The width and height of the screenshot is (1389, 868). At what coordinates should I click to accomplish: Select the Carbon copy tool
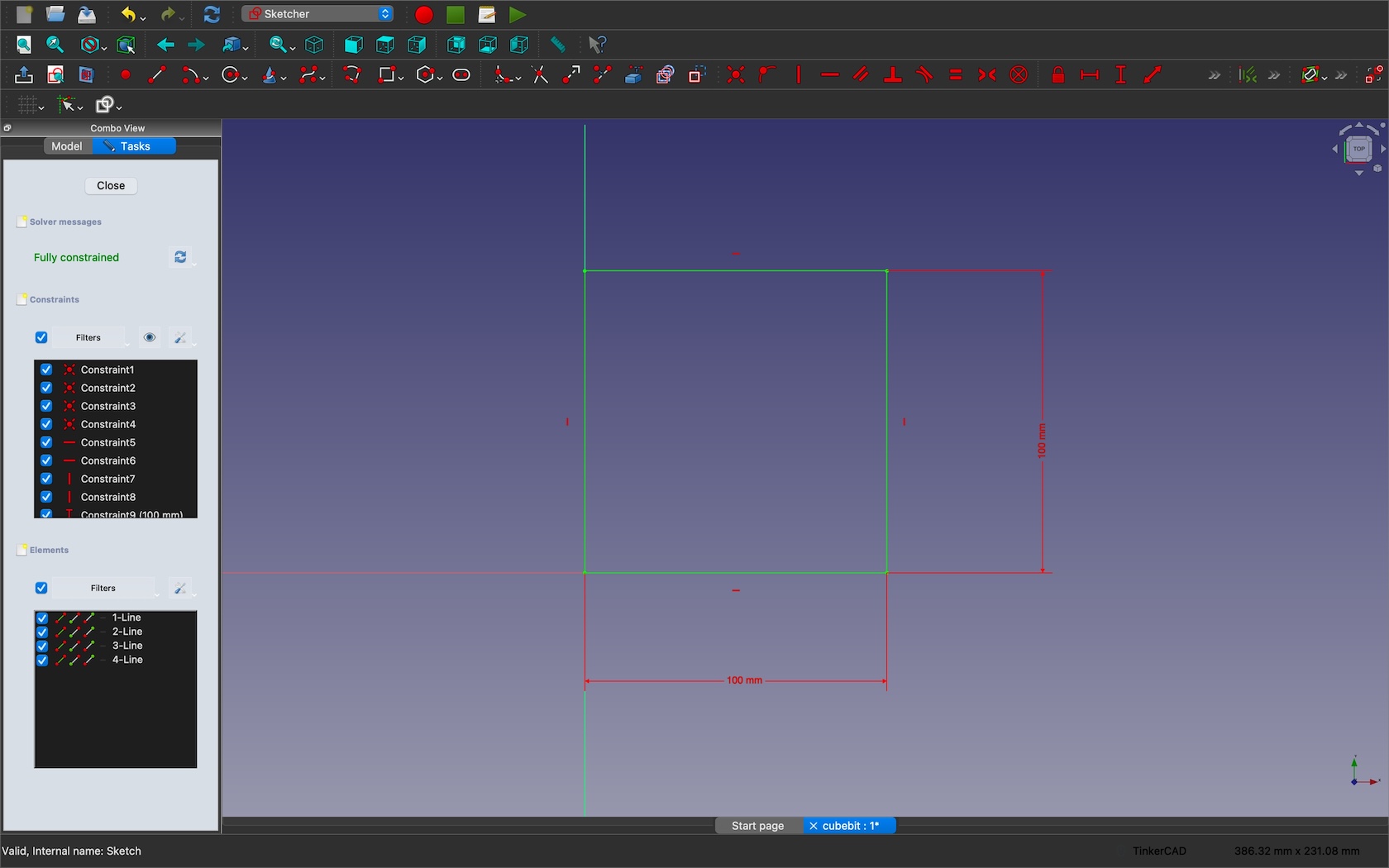666,75
